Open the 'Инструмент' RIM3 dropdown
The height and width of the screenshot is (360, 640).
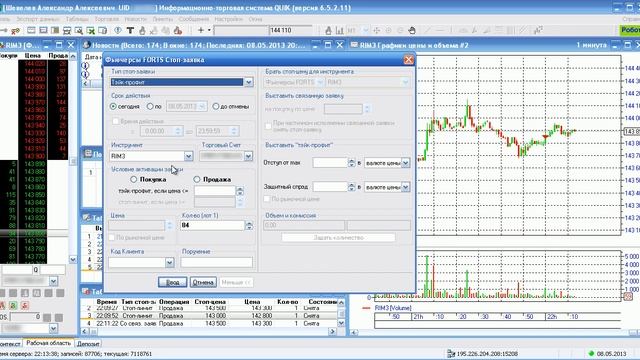pyautogui.click(x=188, y=156)
